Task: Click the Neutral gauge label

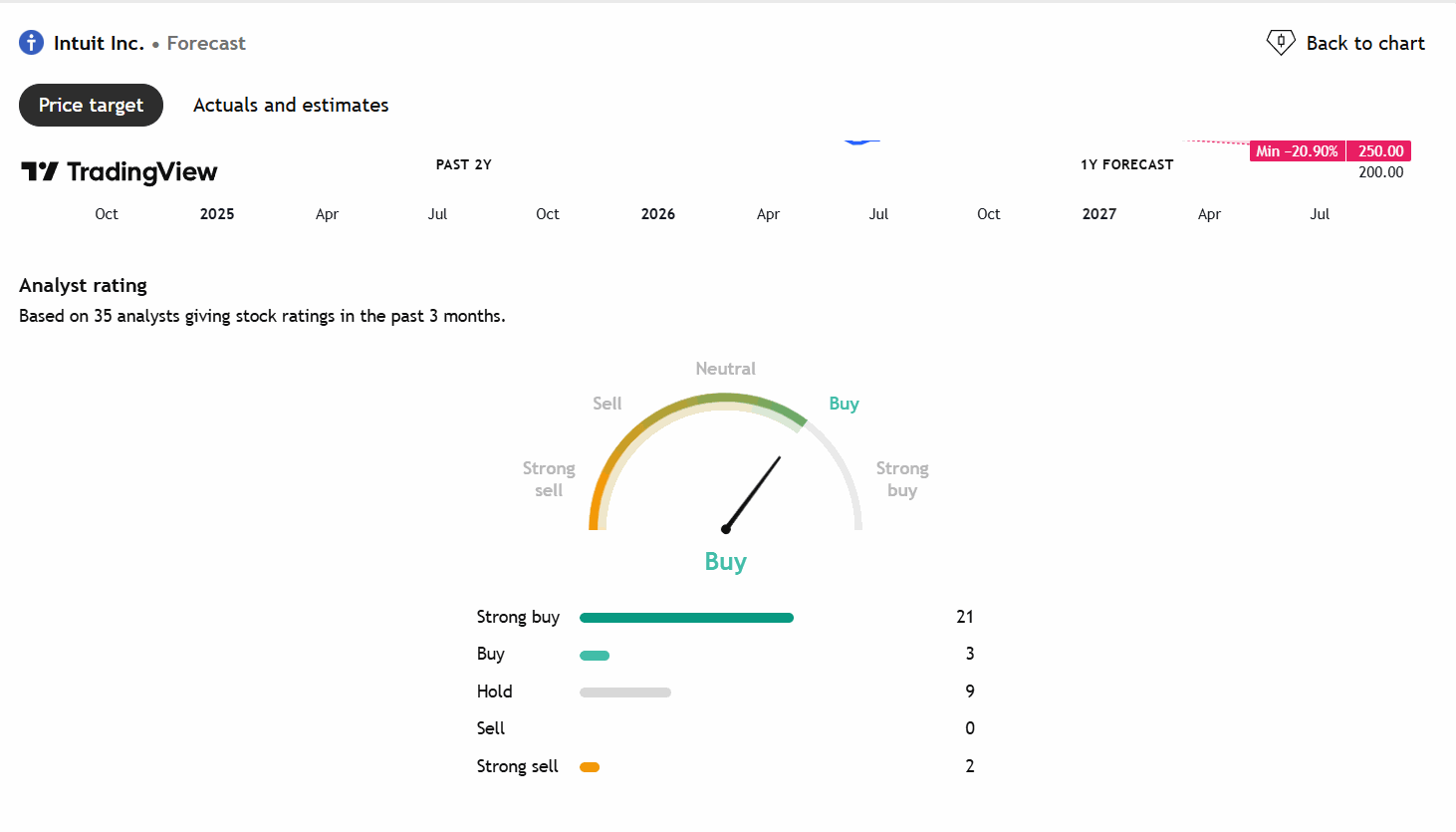Action: tap(725, 369)
